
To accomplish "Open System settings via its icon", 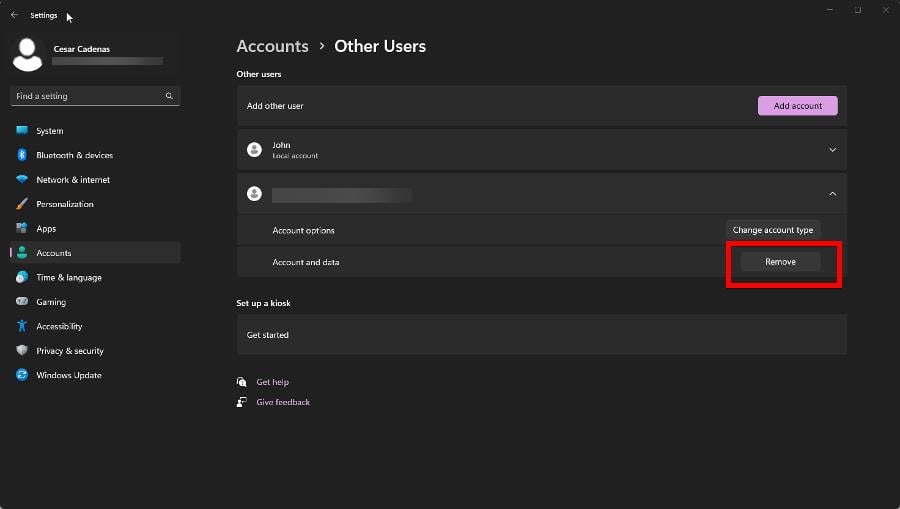I will [x=22, y=131].
